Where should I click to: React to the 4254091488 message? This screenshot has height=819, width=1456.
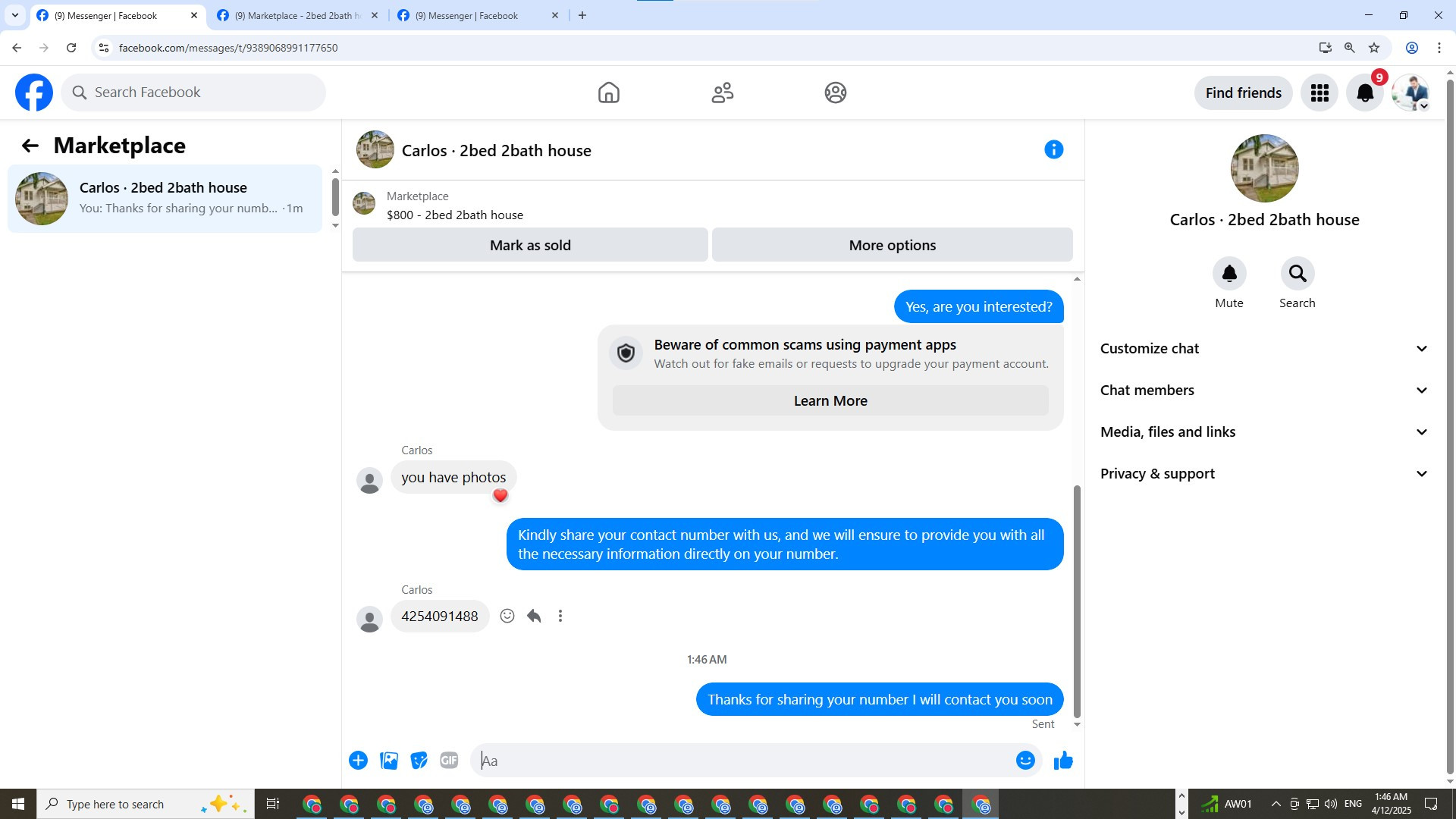click(507, 616)
